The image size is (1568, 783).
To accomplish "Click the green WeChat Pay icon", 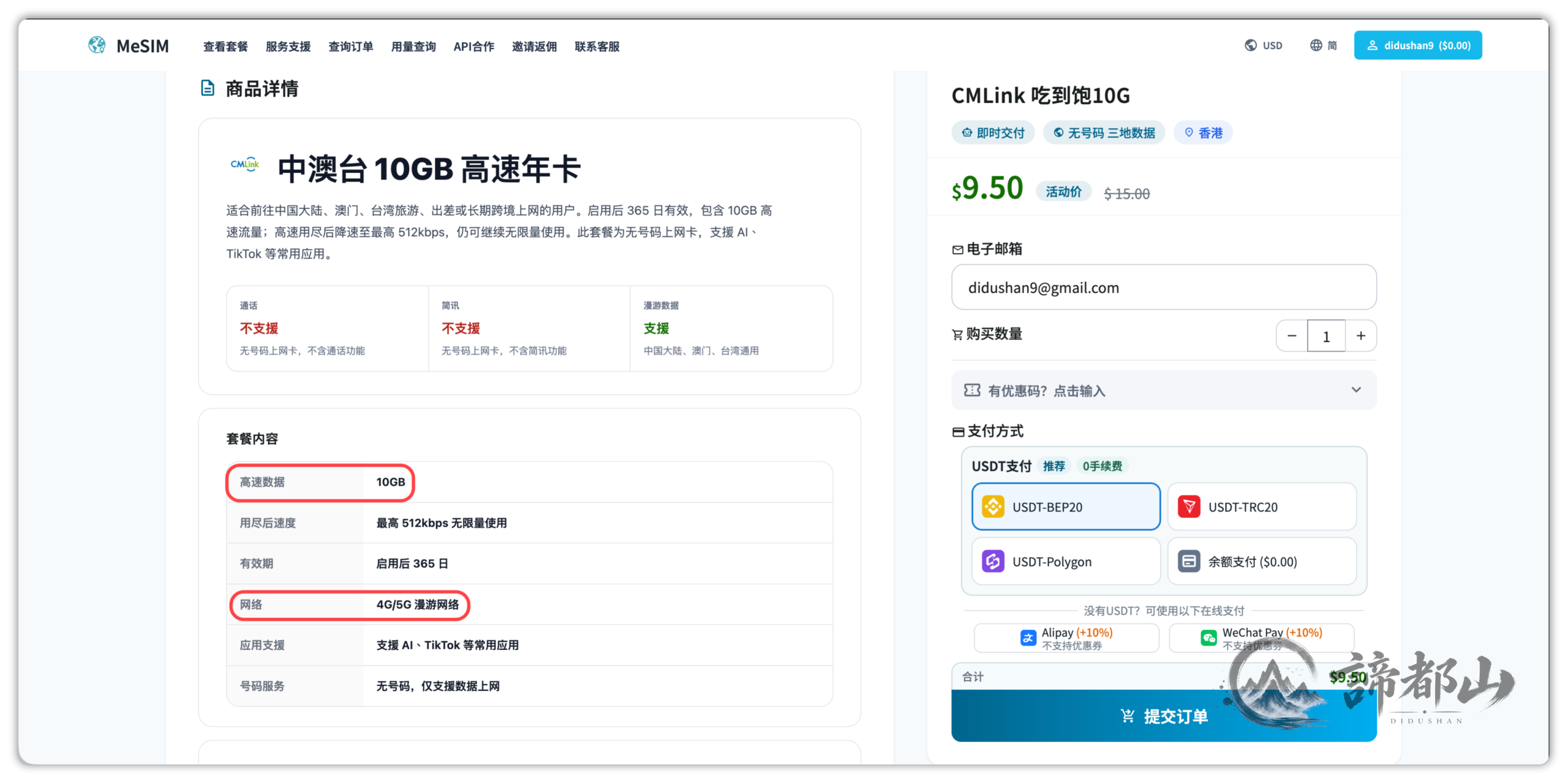I will [1208, 638].
